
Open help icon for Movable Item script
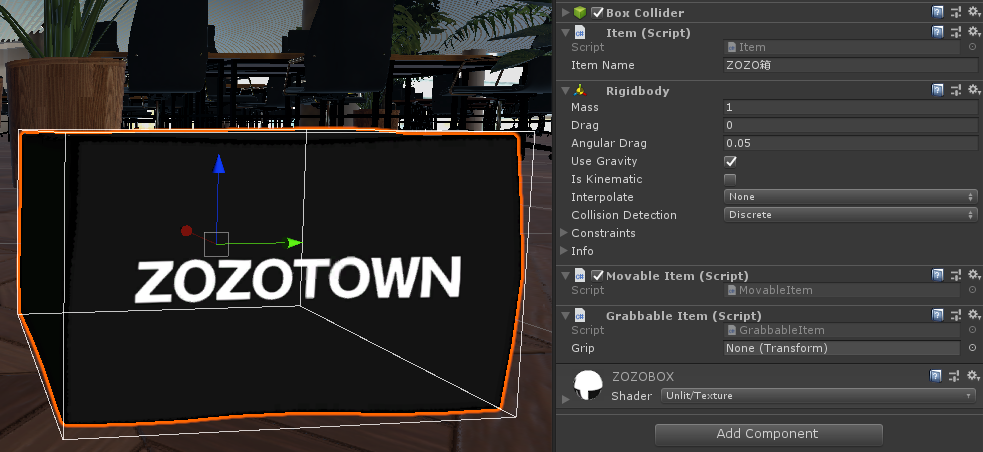pos(937,275)
